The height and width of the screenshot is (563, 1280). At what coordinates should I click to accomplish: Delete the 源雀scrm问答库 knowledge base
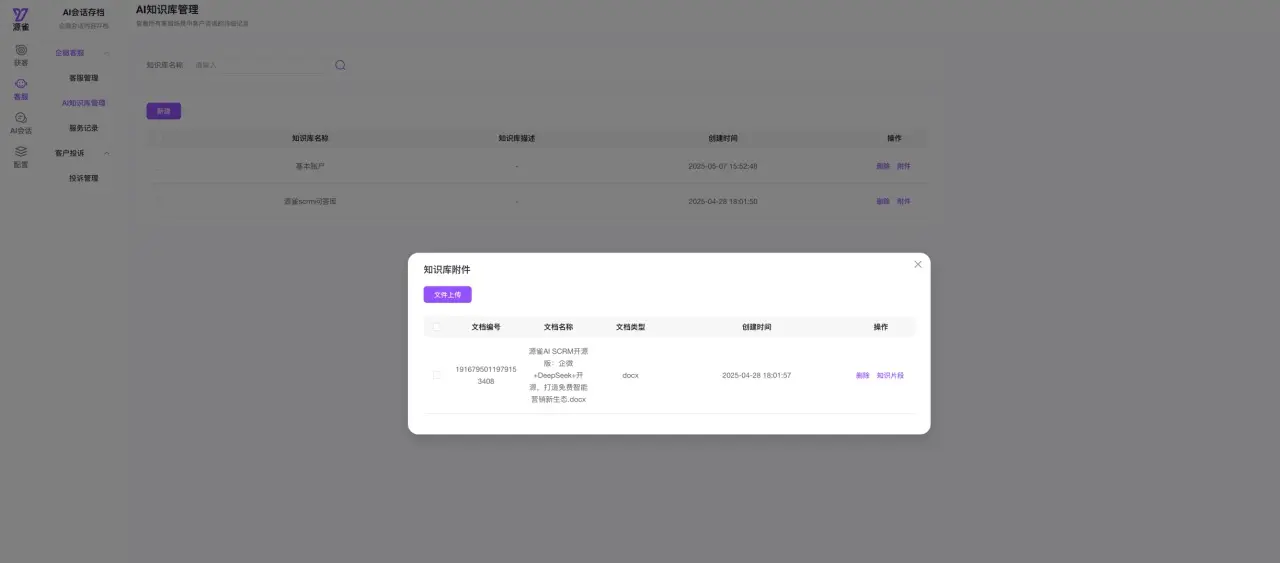point(883,201)
